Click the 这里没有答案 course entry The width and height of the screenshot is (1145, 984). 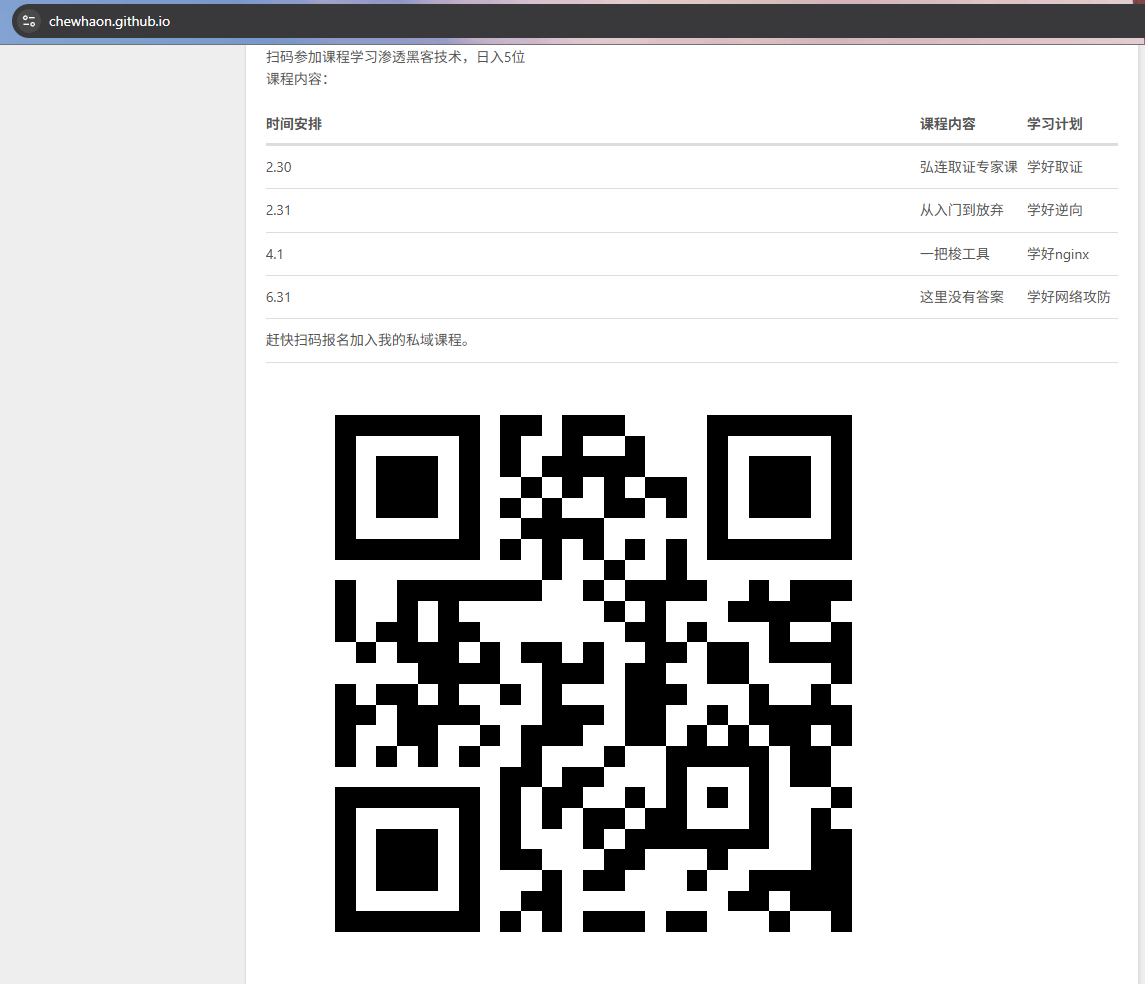click(962, 297)
